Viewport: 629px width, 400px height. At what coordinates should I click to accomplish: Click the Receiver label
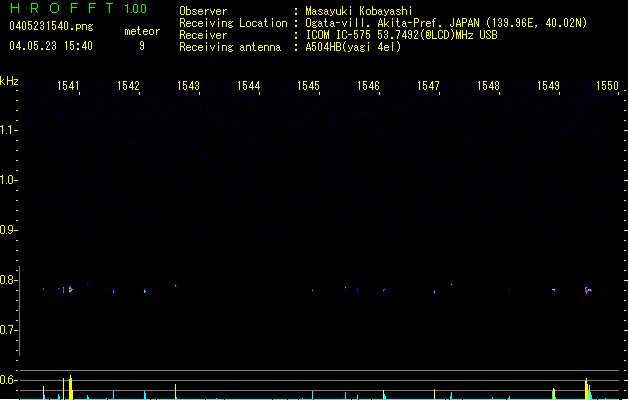(203, 35)
